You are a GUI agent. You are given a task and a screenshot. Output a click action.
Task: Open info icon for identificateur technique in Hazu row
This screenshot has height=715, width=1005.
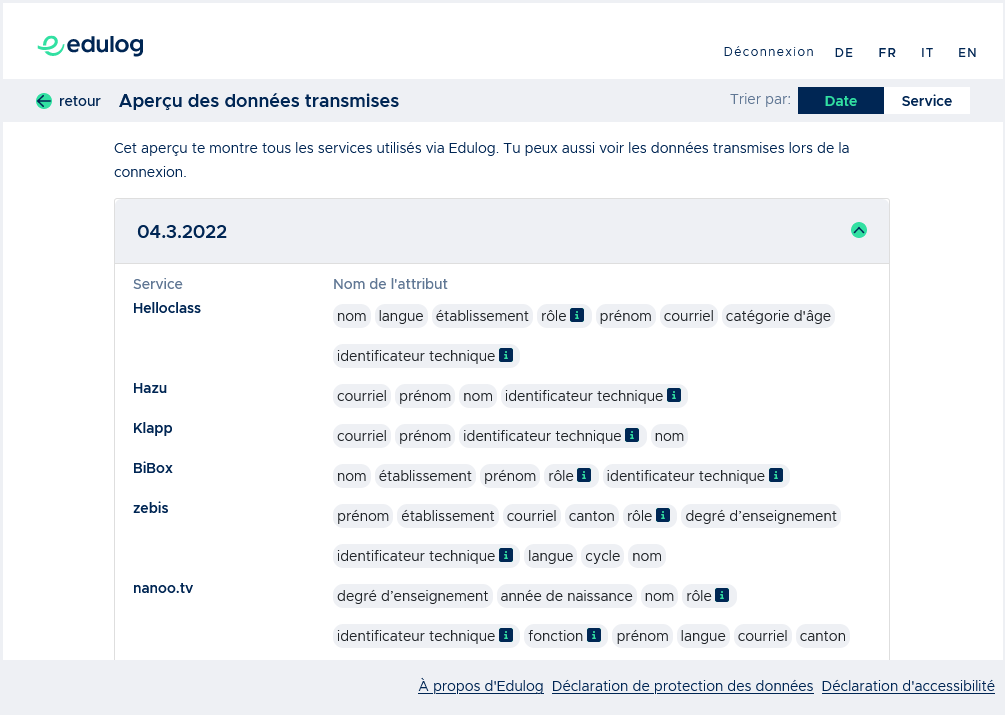(x=674, y=395)
